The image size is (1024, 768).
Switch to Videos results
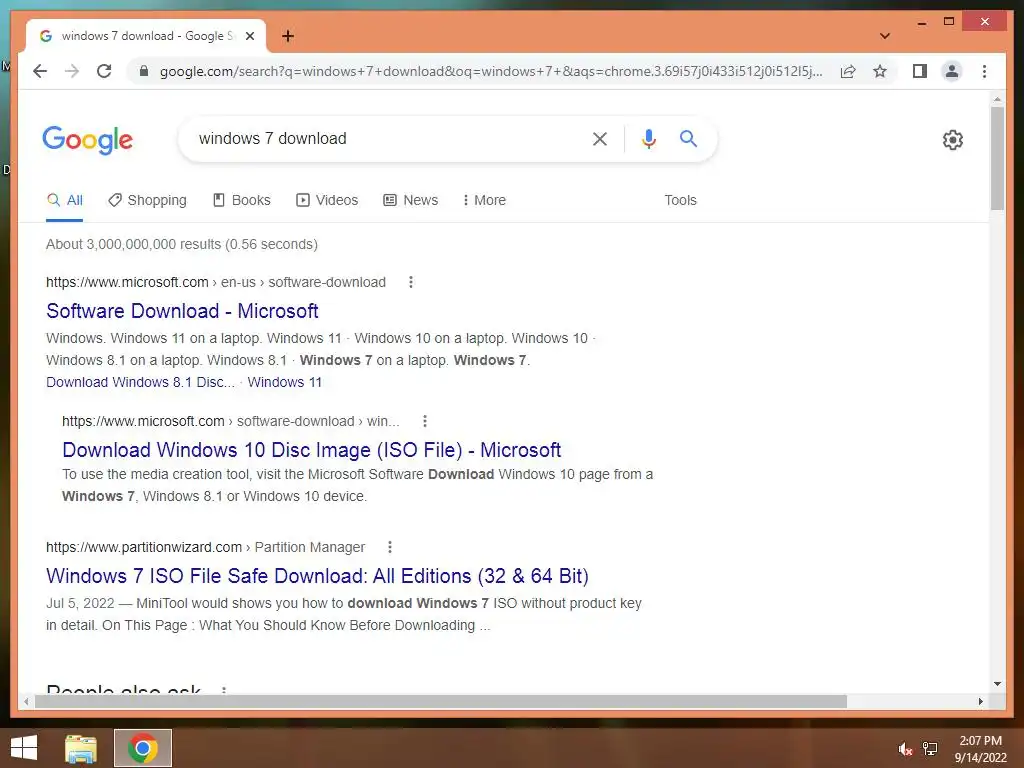click(327, 200)
